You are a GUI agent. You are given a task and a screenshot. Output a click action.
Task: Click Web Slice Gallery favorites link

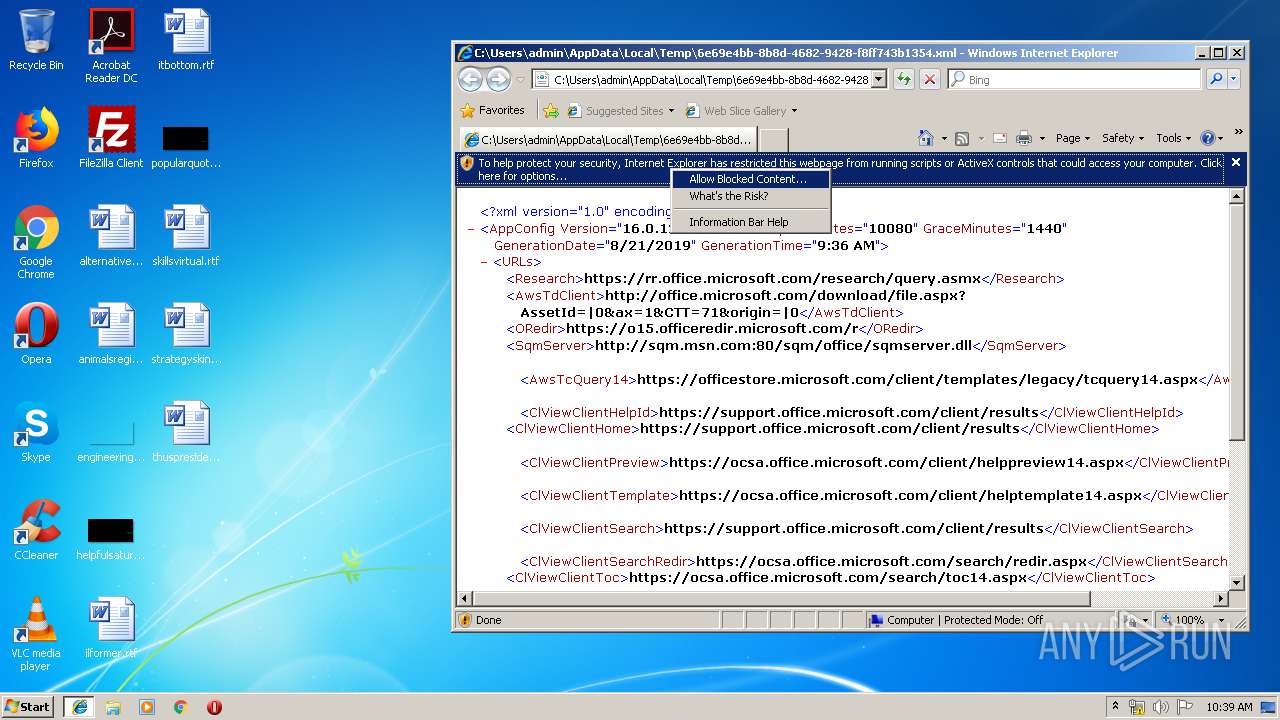(741, 111)
